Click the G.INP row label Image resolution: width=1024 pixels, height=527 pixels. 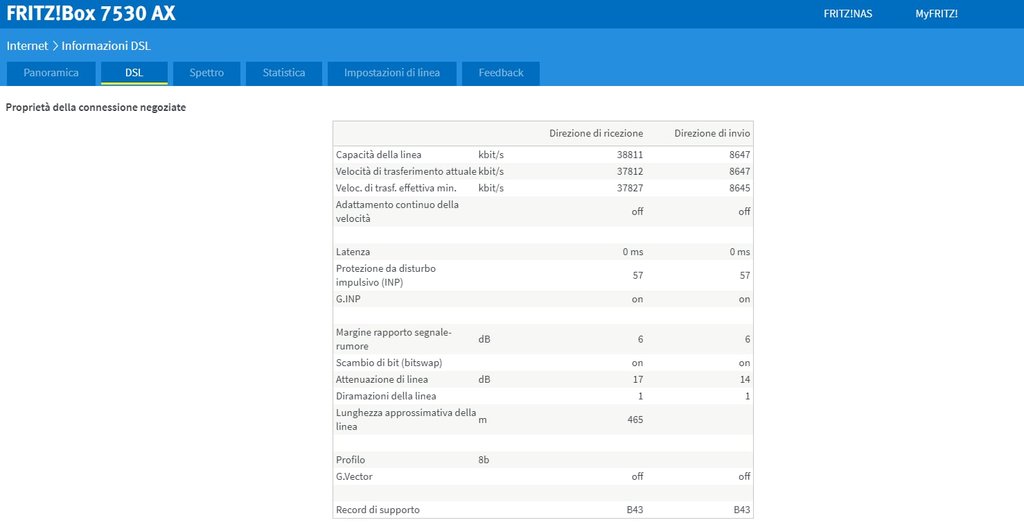349,299
